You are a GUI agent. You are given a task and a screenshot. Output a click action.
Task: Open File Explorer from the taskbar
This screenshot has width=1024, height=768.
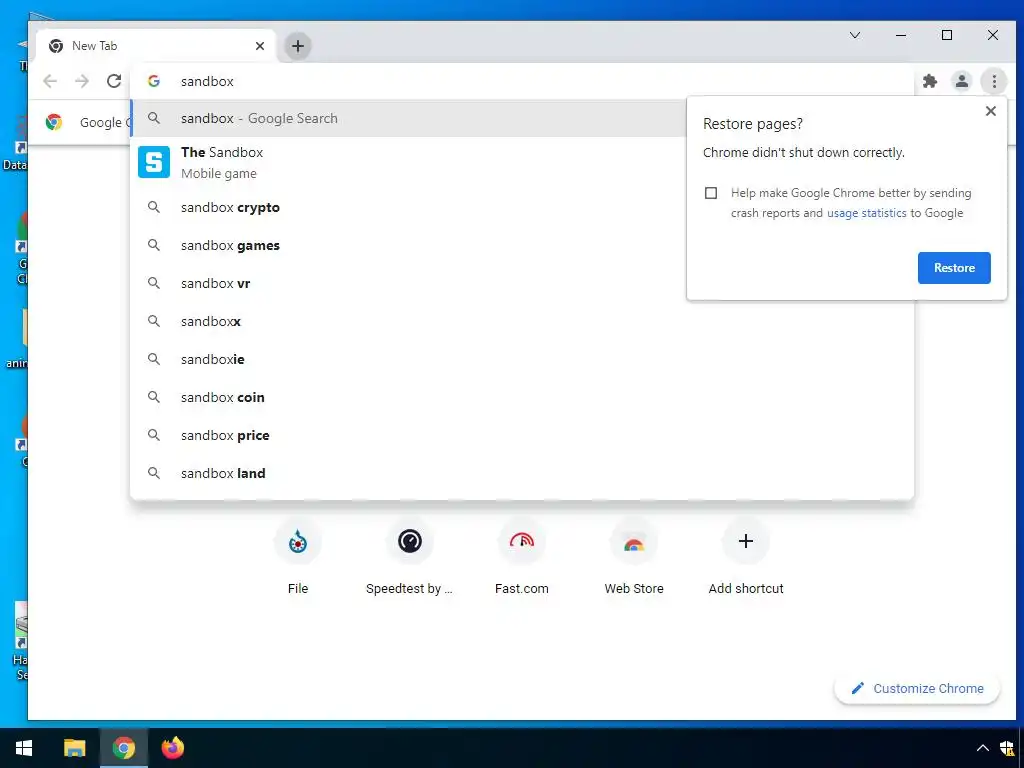[74, 748]
